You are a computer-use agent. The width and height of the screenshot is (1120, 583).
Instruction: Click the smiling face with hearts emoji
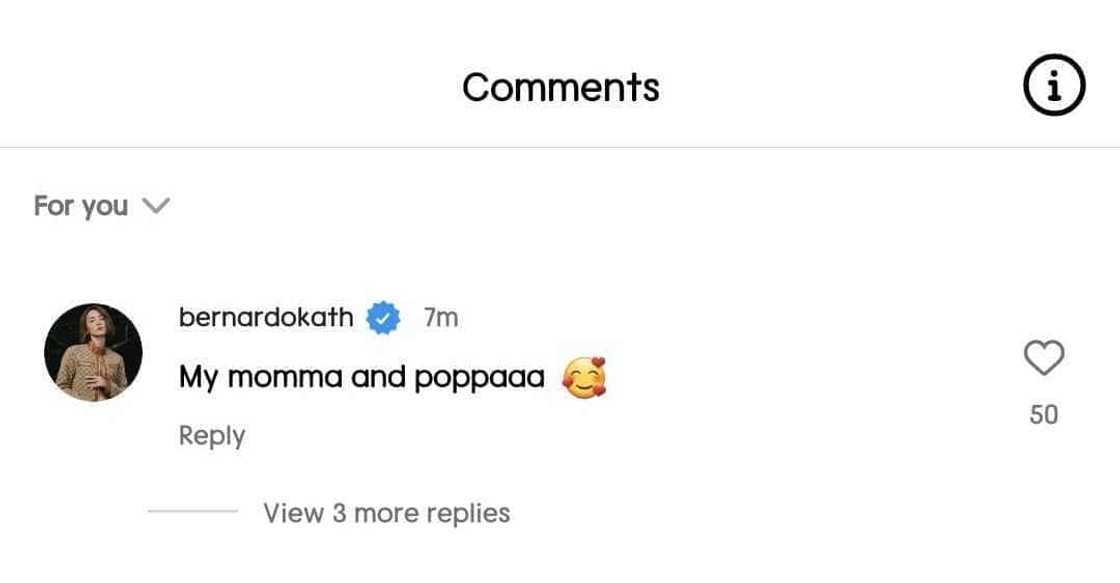[x=585, y=378]
